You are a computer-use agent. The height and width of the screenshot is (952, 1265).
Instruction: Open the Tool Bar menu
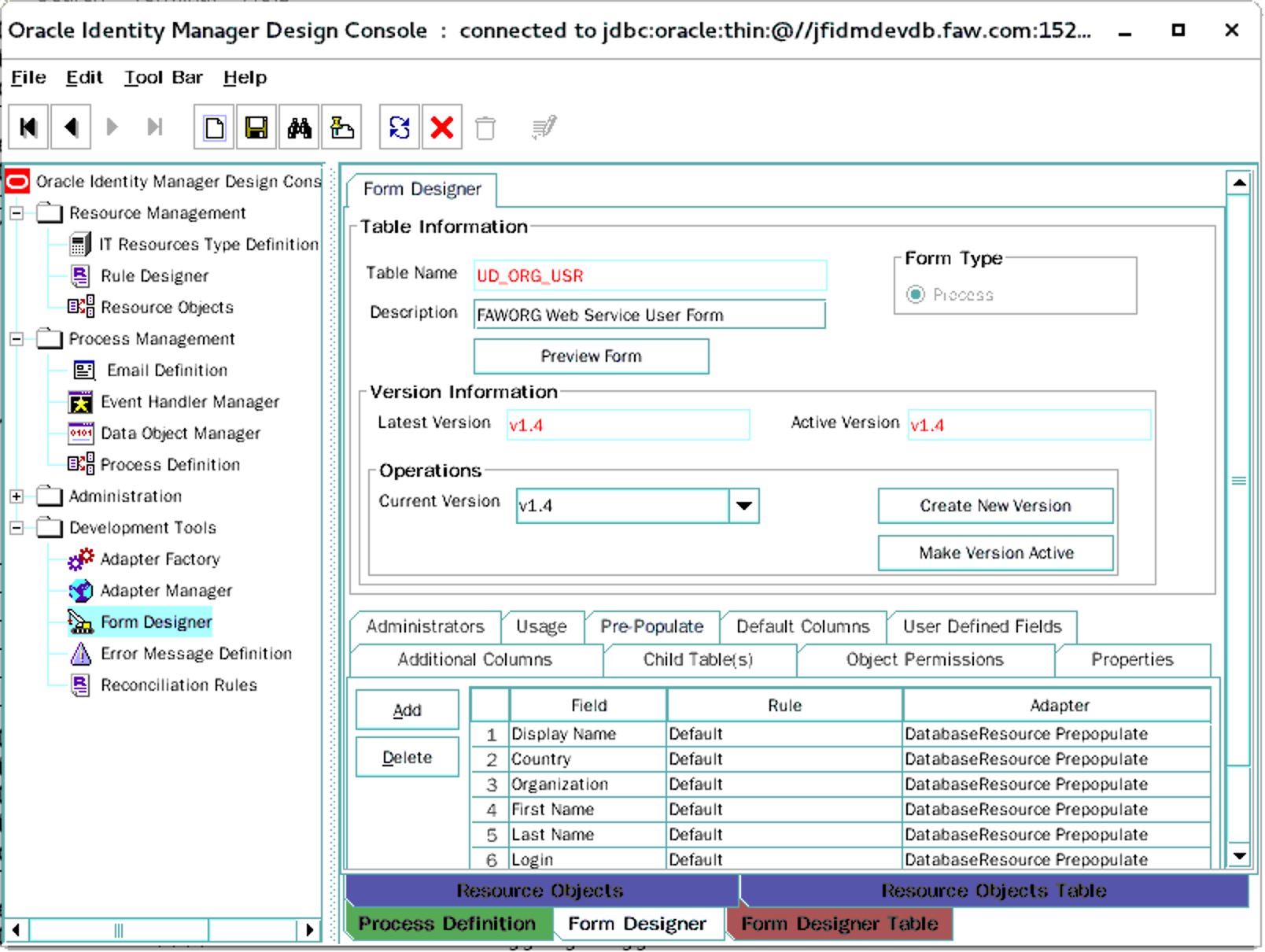pos(163,77)
